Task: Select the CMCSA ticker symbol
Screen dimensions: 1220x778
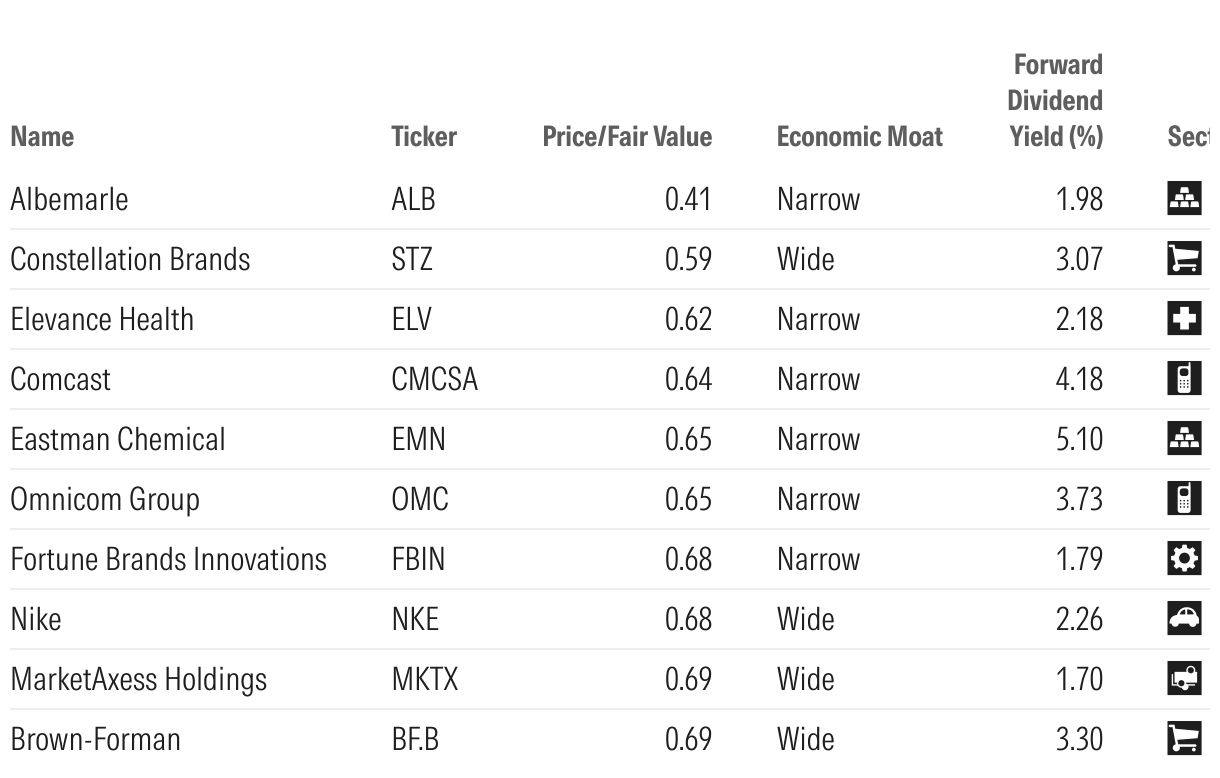Action: pos(434,379)
